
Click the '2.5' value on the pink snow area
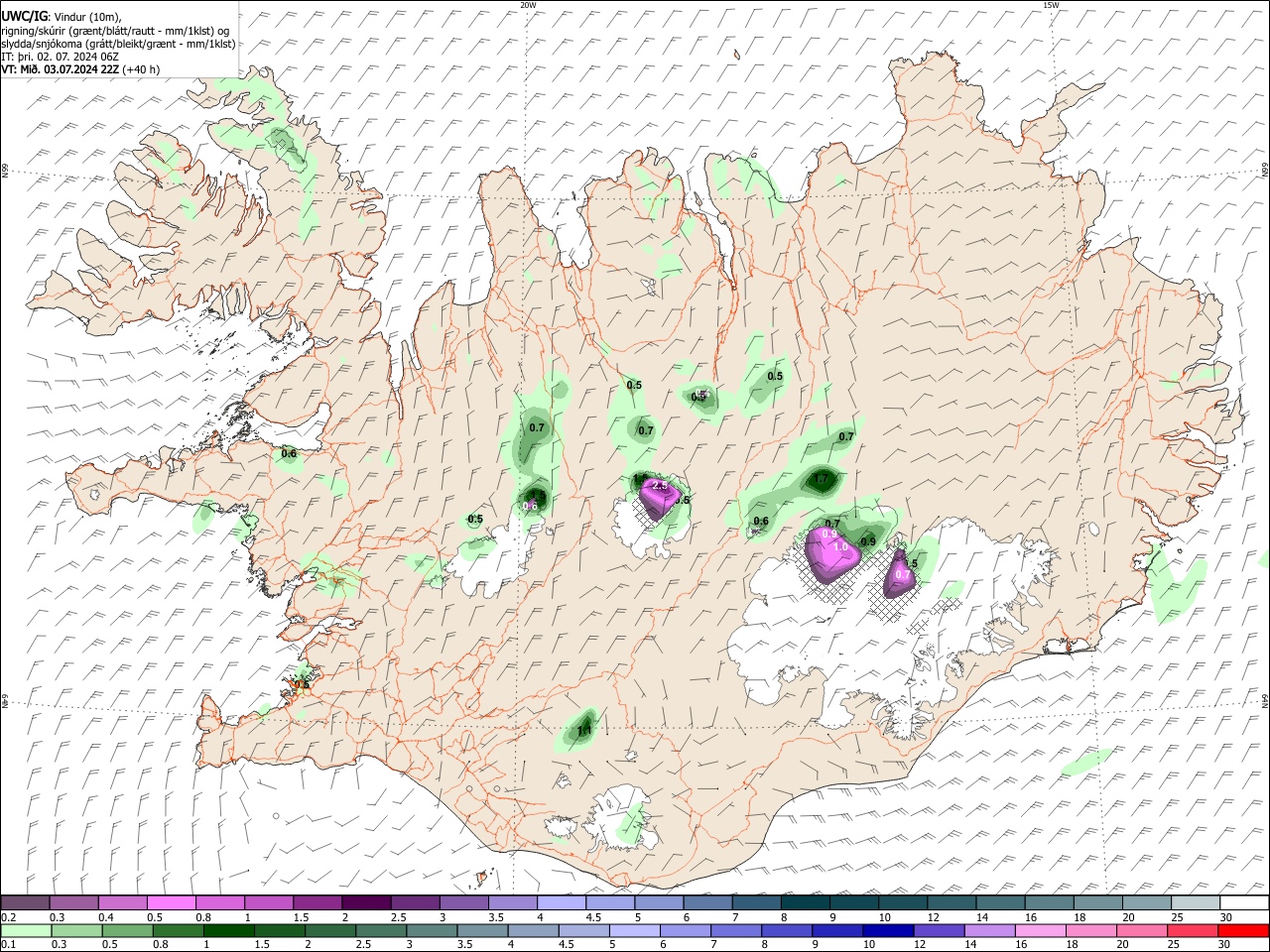(x=659, y=486)
